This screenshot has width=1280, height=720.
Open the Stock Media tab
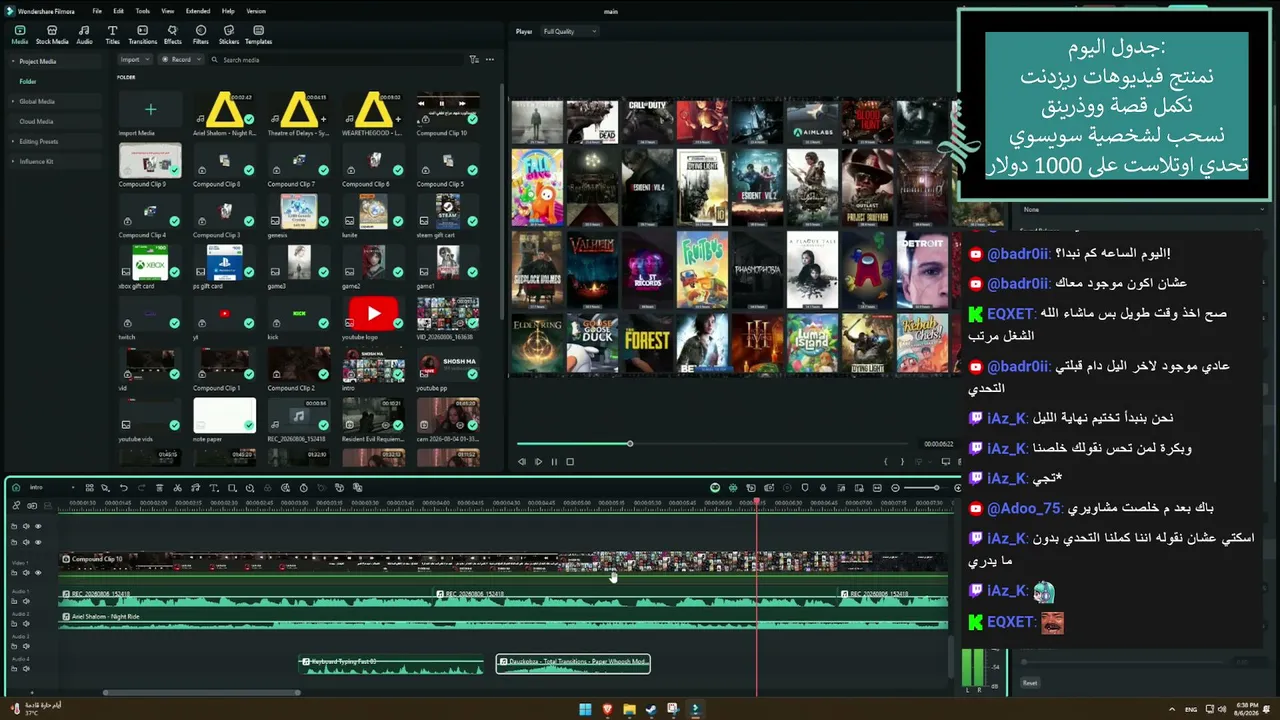pyautogui.click(x=52, y=35)
